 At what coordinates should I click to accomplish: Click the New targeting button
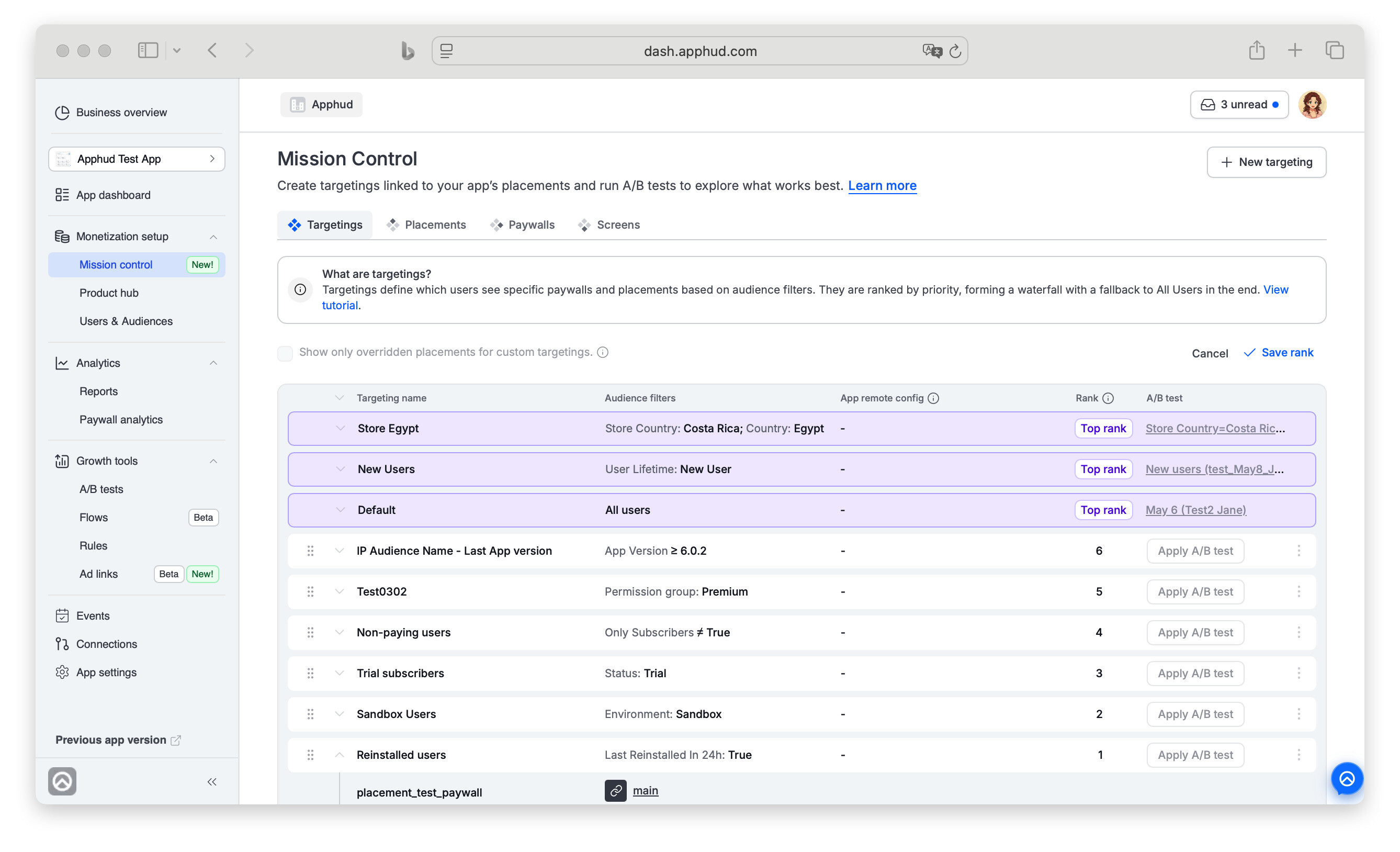[x=1266, y=162]
